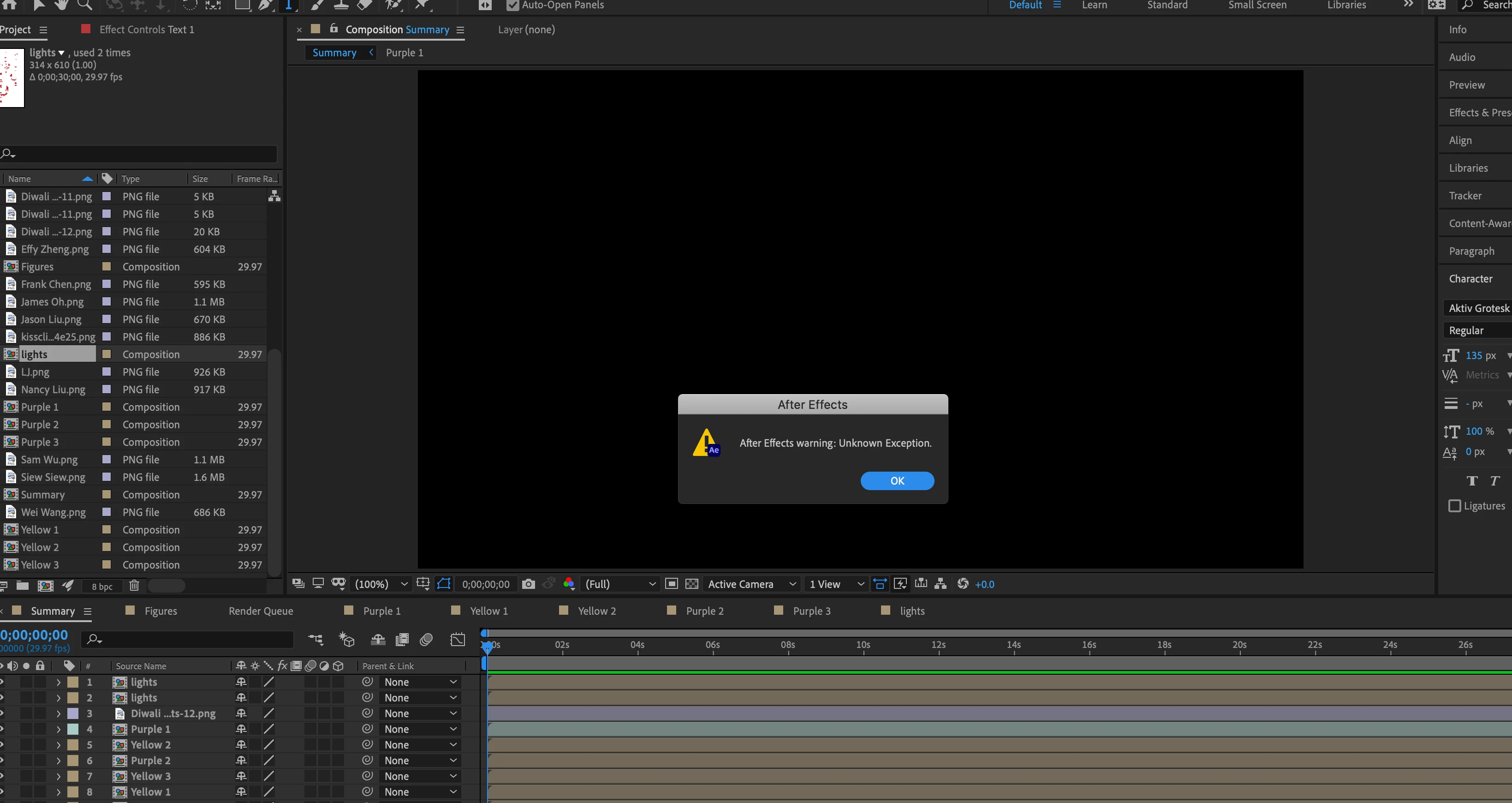Create new folder in Project panel
The height and width of the screenshot is (803, 1512).
tap(22, 586)
